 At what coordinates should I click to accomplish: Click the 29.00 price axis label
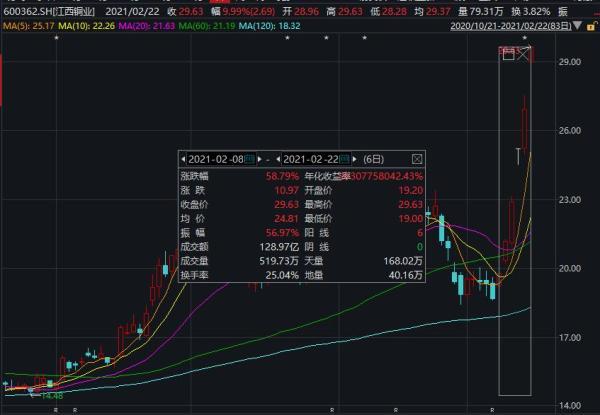click(x=569, y=62)
